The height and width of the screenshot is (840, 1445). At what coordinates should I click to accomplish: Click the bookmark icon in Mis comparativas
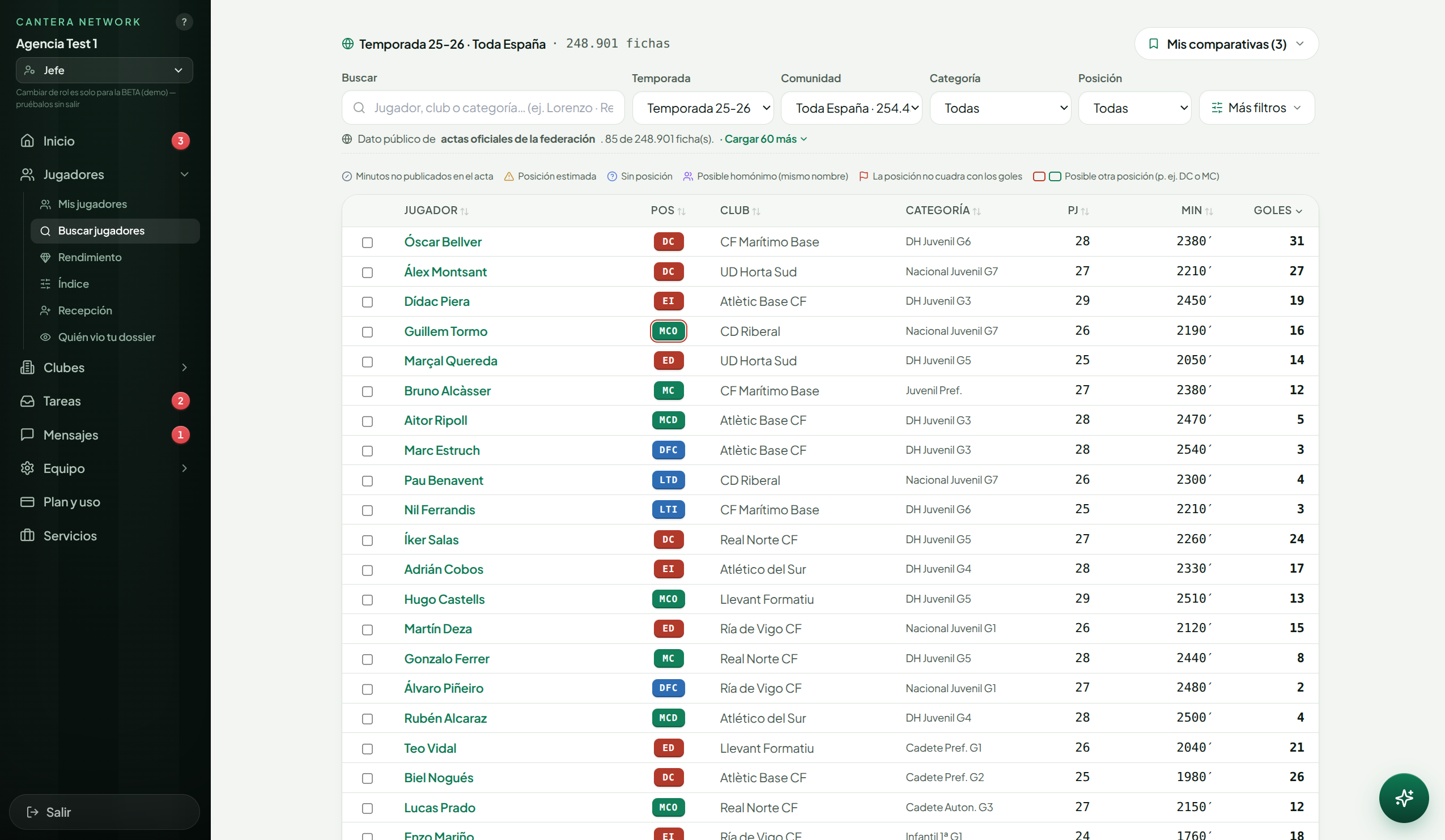1154,44
